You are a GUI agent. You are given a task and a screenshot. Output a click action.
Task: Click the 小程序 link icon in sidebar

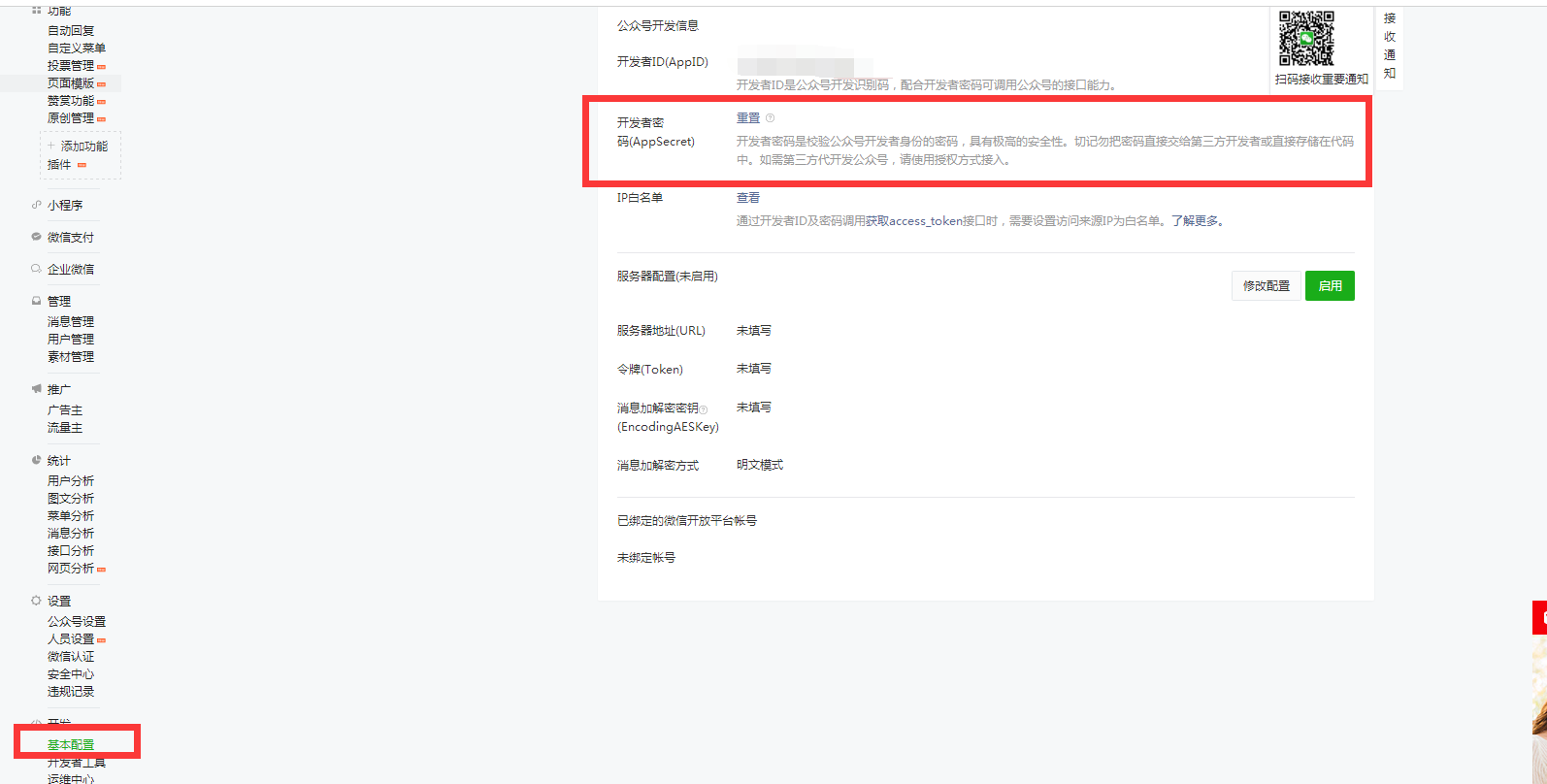pos(36,205)
